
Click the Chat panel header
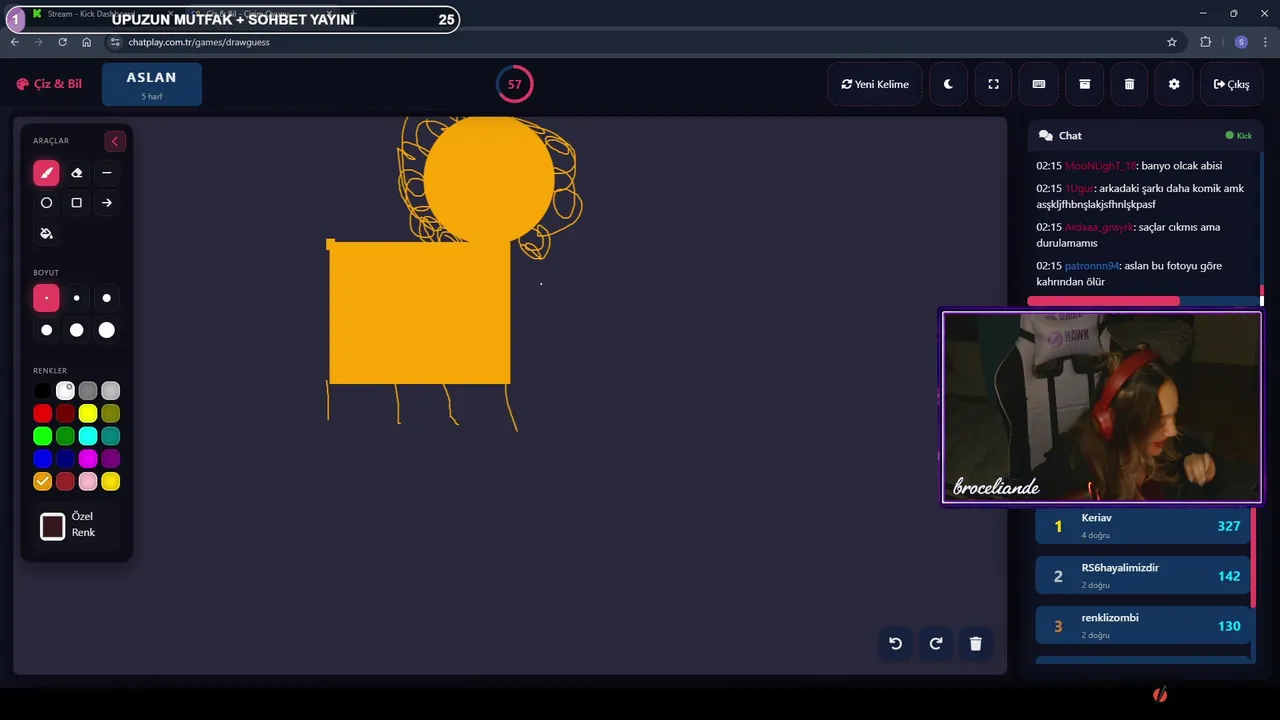[1145, 135]
